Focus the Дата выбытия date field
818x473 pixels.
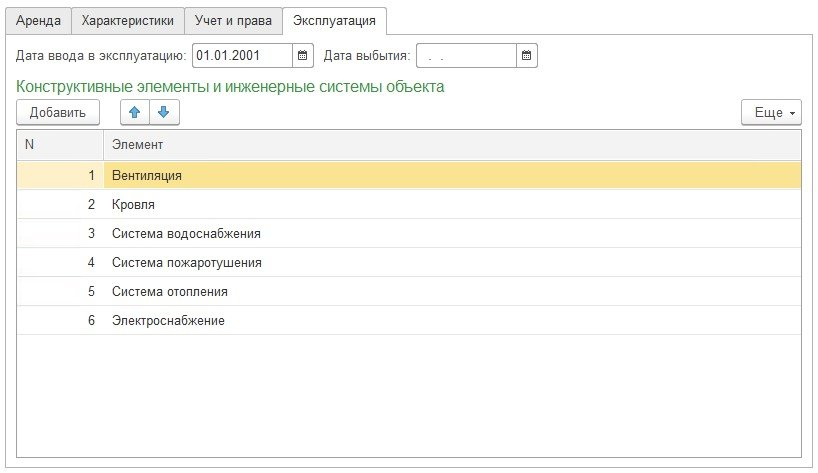(x=465, y=55)
